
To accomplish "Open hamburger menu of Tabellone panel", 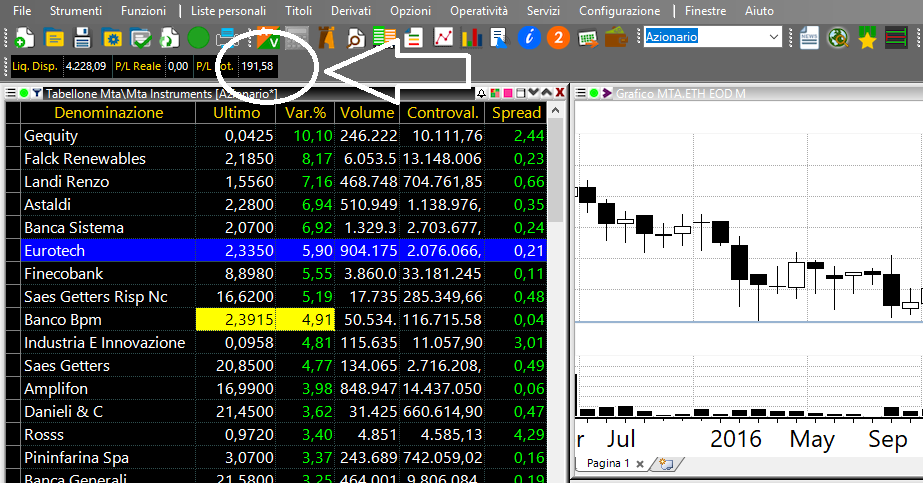I will point(11,93).
